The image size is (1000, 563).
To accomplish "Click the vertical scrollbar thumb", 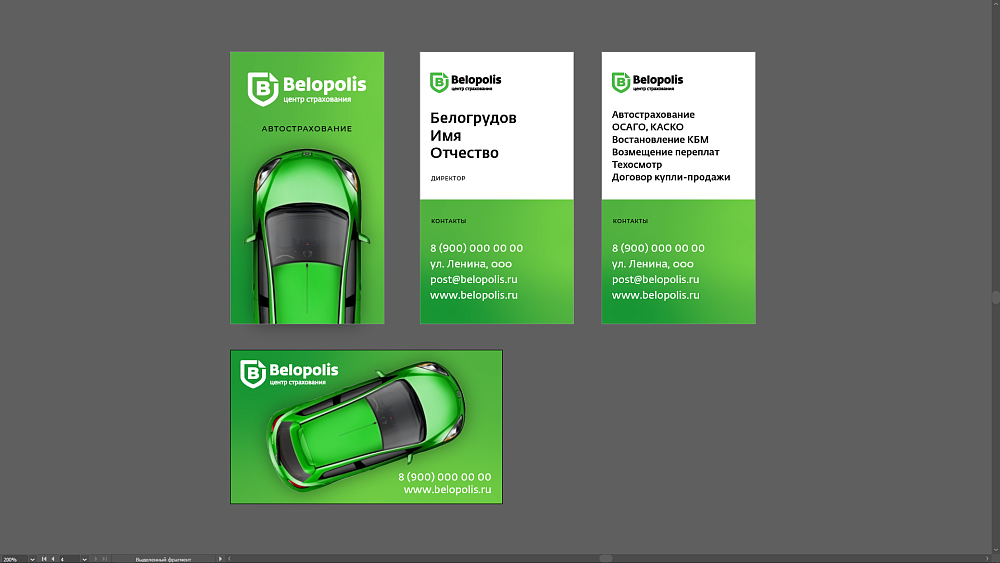I will (x=995, y=297).
